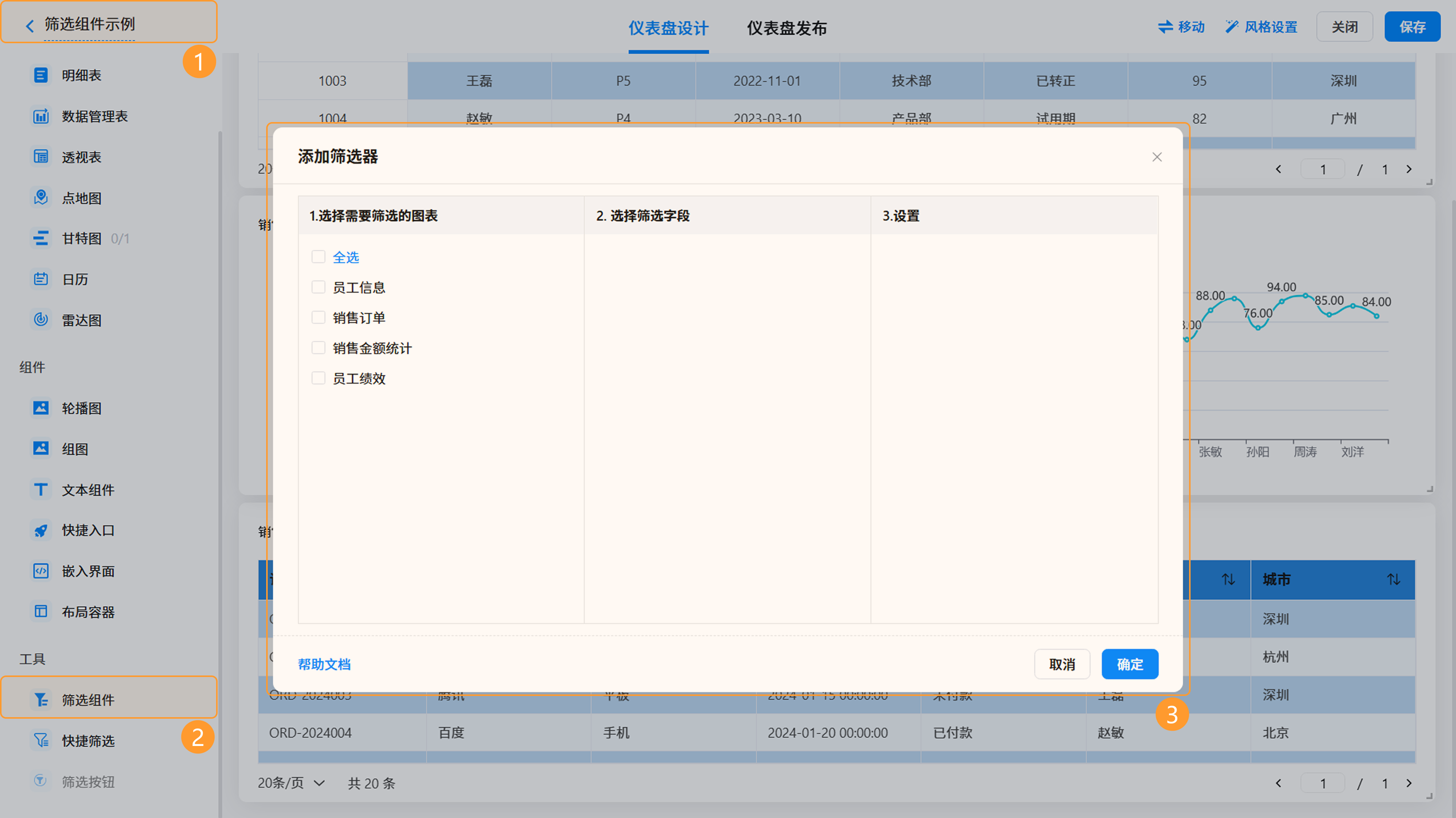
Task: Go to next page in the top table pagination
Action: [1409, 169]
